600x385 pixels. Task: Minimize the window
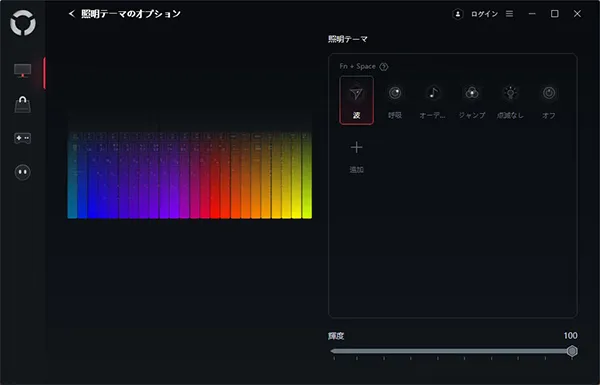tap(532, 14)
